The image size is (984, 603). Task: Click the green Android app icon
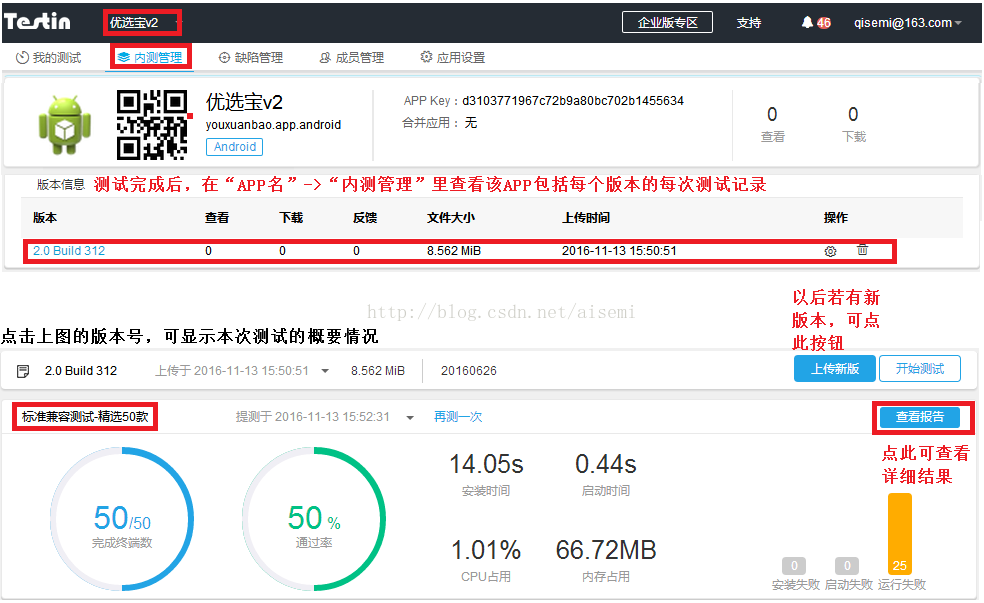65,125
